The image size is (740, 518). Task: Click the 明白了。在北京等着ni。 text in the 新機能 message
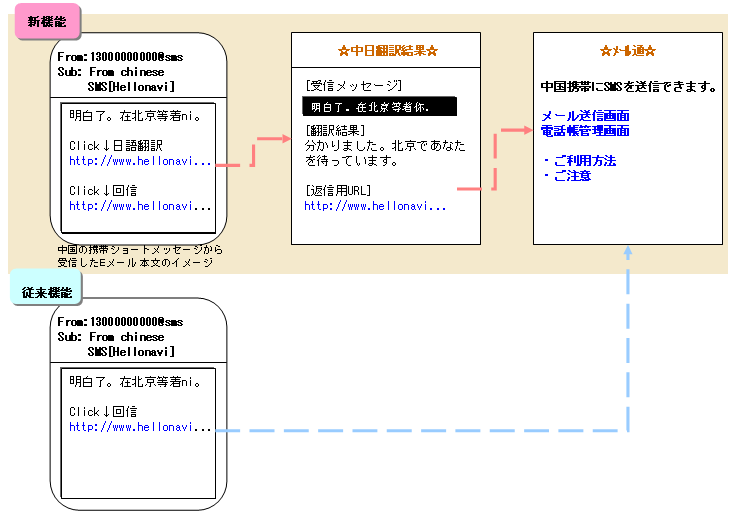click(135, 116)
